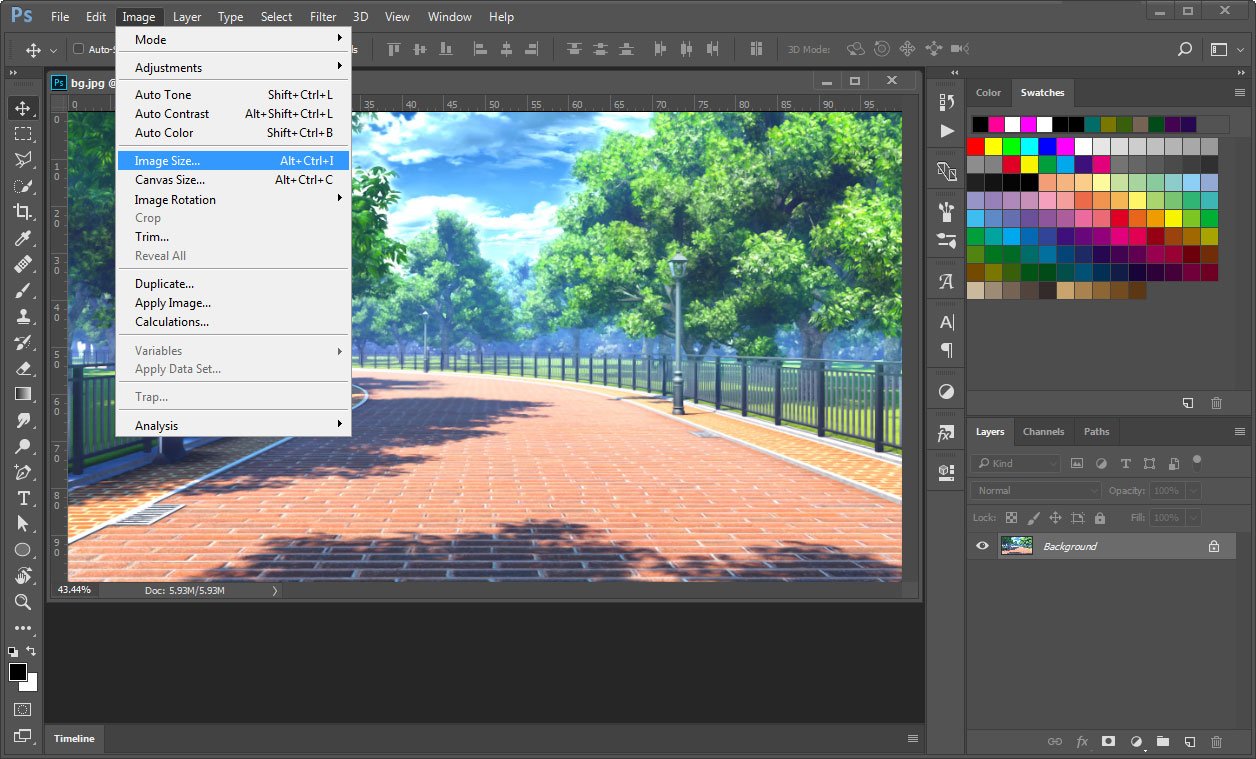Select the Eyedropper tool
Image resolution: width=1256 pixels, height=759 pixels.
click(x=22, y=238)
